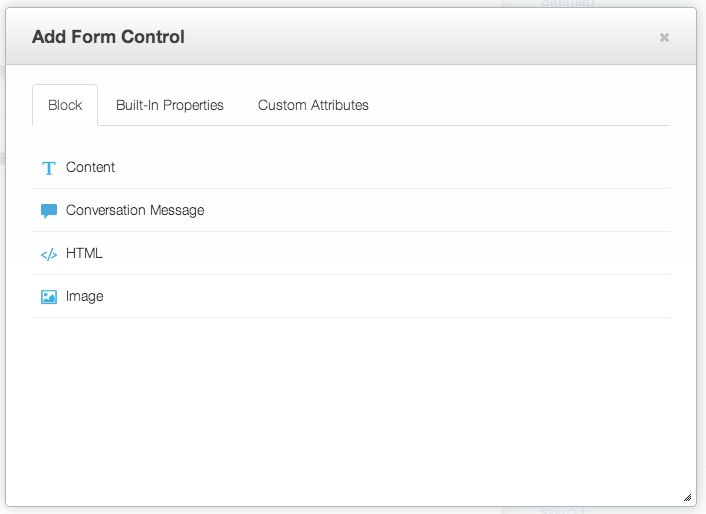Click empty header area right of title

tap(420, 37)
